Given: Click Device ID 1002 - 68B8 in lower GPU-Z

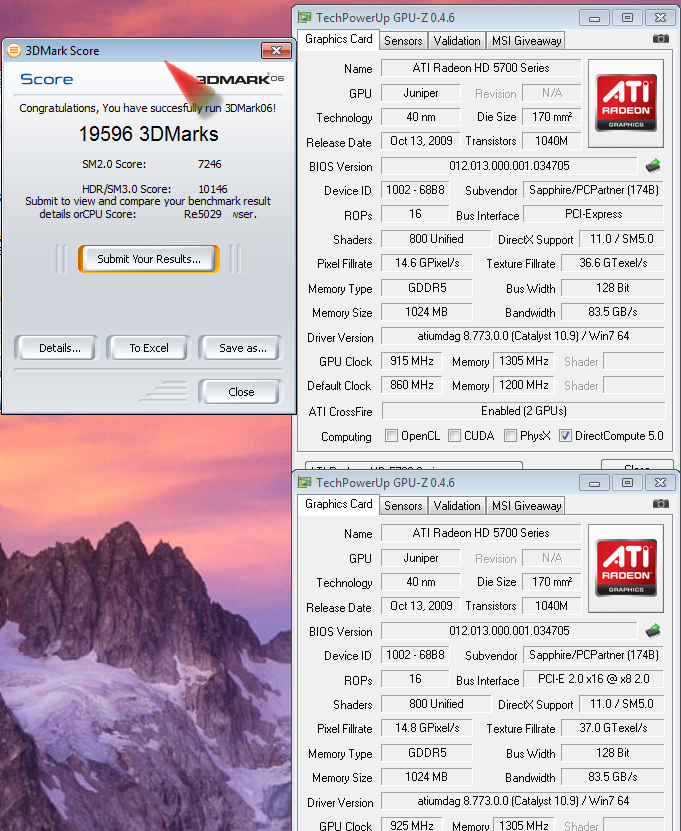Looking at the screenshot, I should 415,655.
